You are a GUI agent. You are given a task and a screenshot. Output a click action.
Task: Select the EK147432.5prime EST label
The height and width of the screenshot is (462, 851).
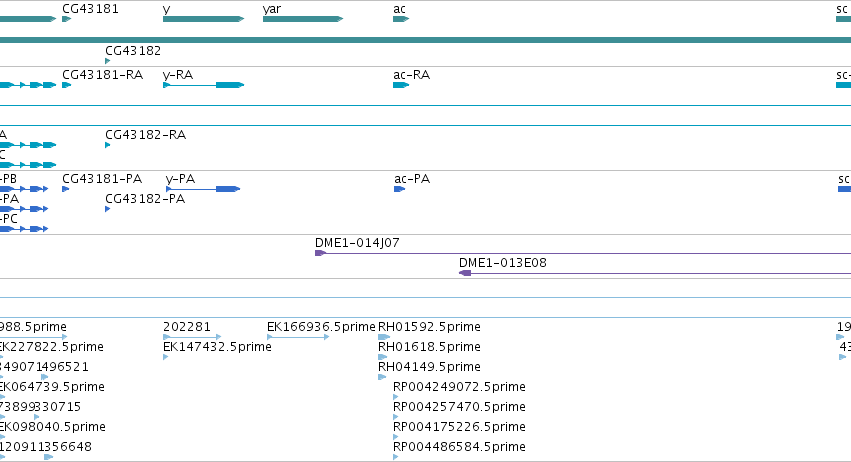click(217, 347)
